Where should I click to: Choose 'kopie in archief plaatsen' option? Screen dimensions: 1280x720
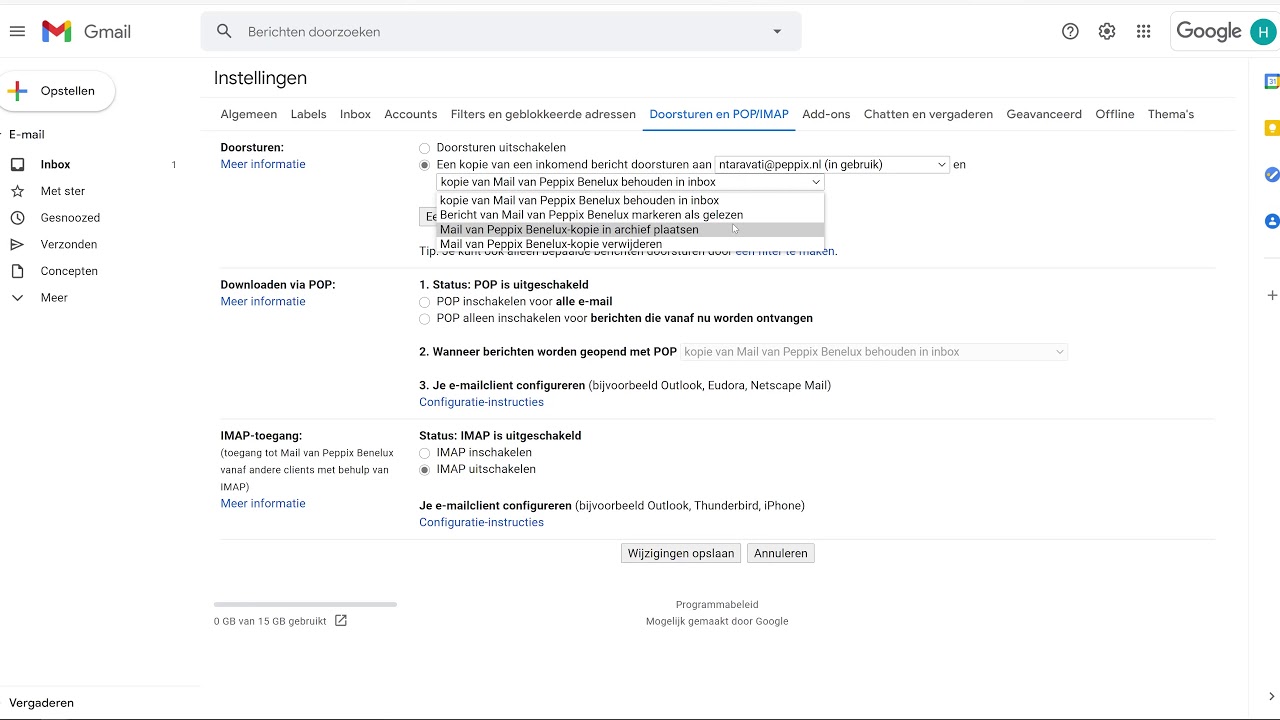[x=569, y=230]
